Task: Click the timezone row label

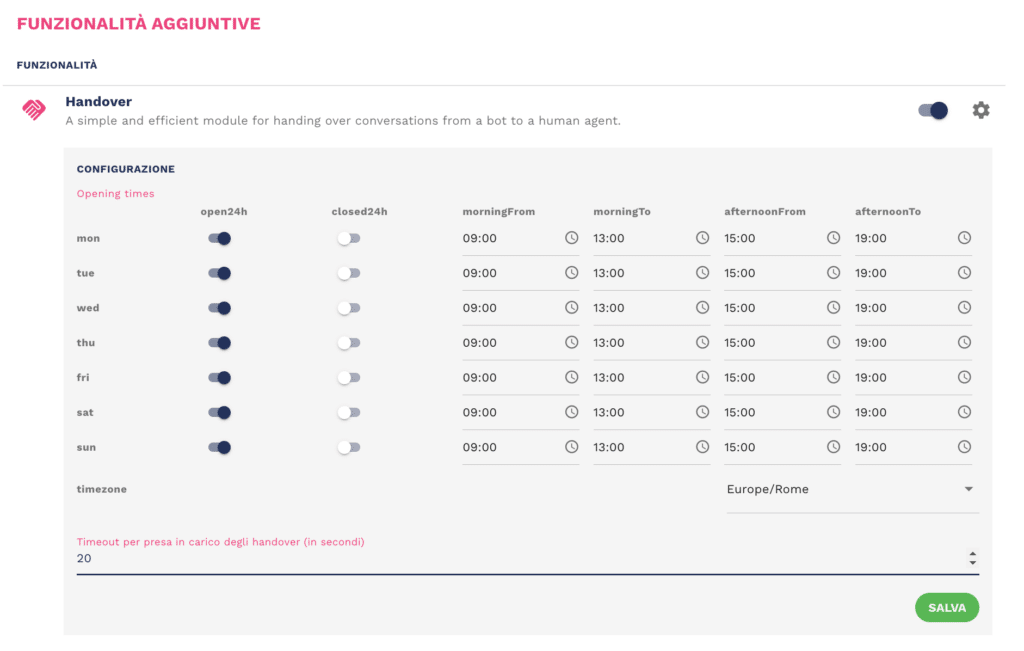Action: 101,489
